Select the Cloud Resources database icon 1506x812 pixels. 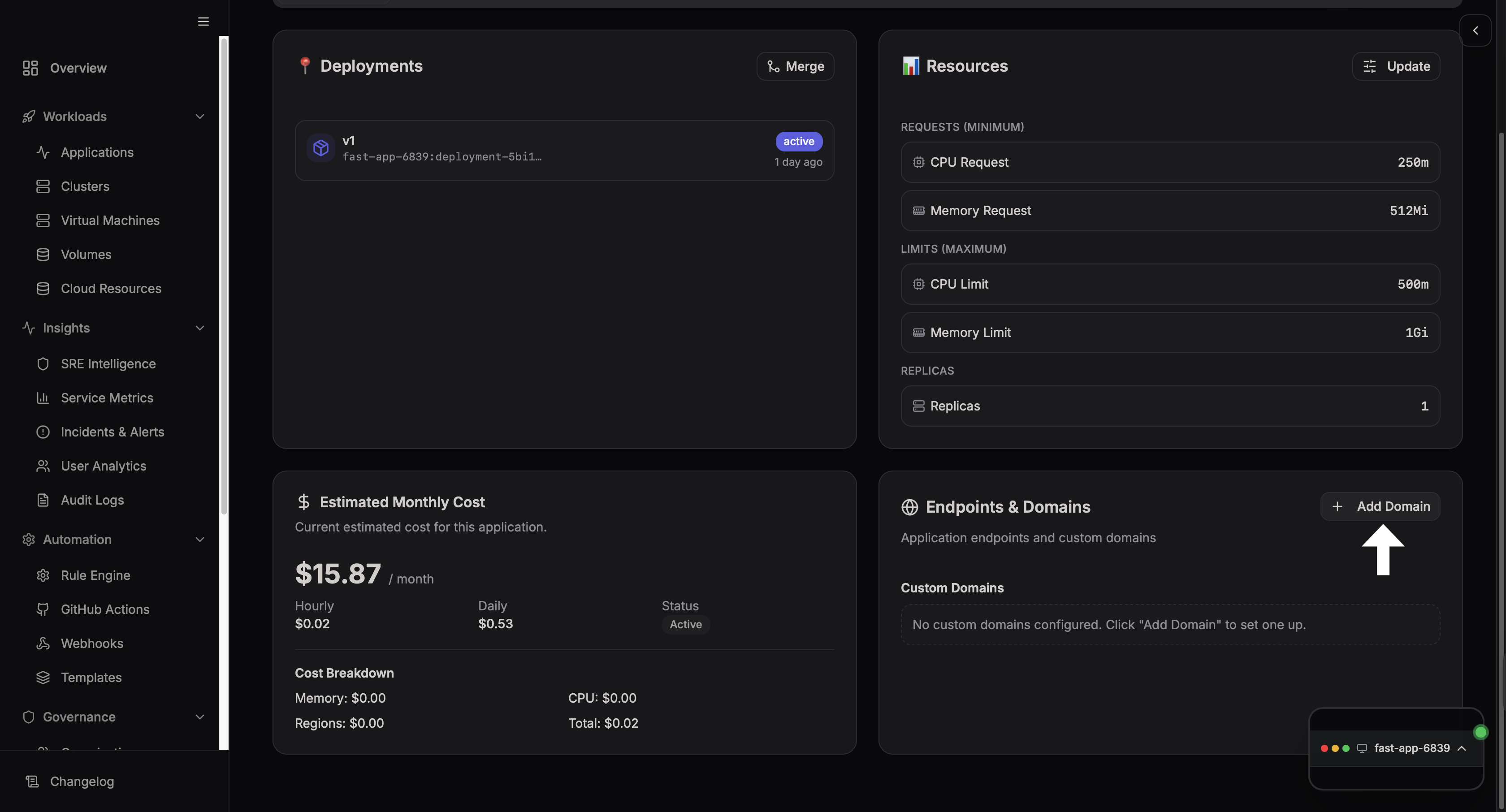pyautogui.click(x=43, y=288)
